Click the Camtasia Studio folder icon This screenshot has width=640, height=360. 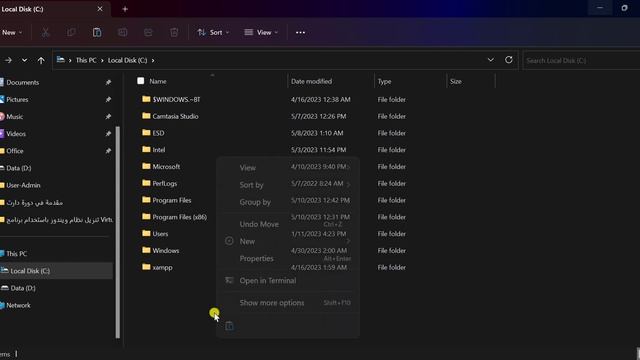click(x=146, y=116)
